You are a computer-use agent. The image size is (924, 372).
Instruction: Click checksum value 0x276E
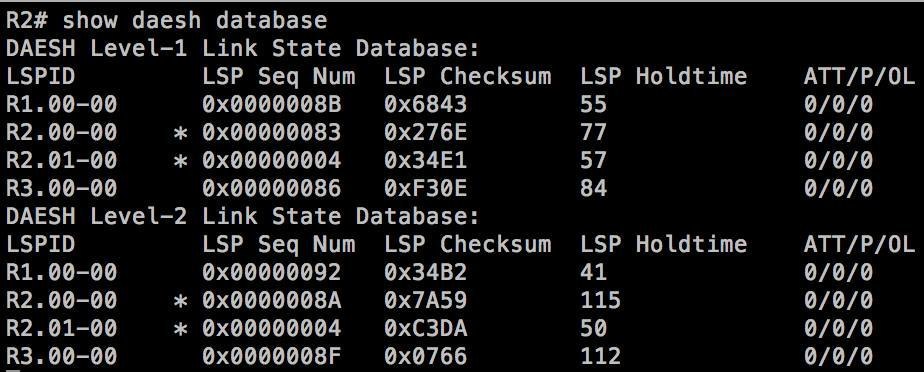coord(425,132)
